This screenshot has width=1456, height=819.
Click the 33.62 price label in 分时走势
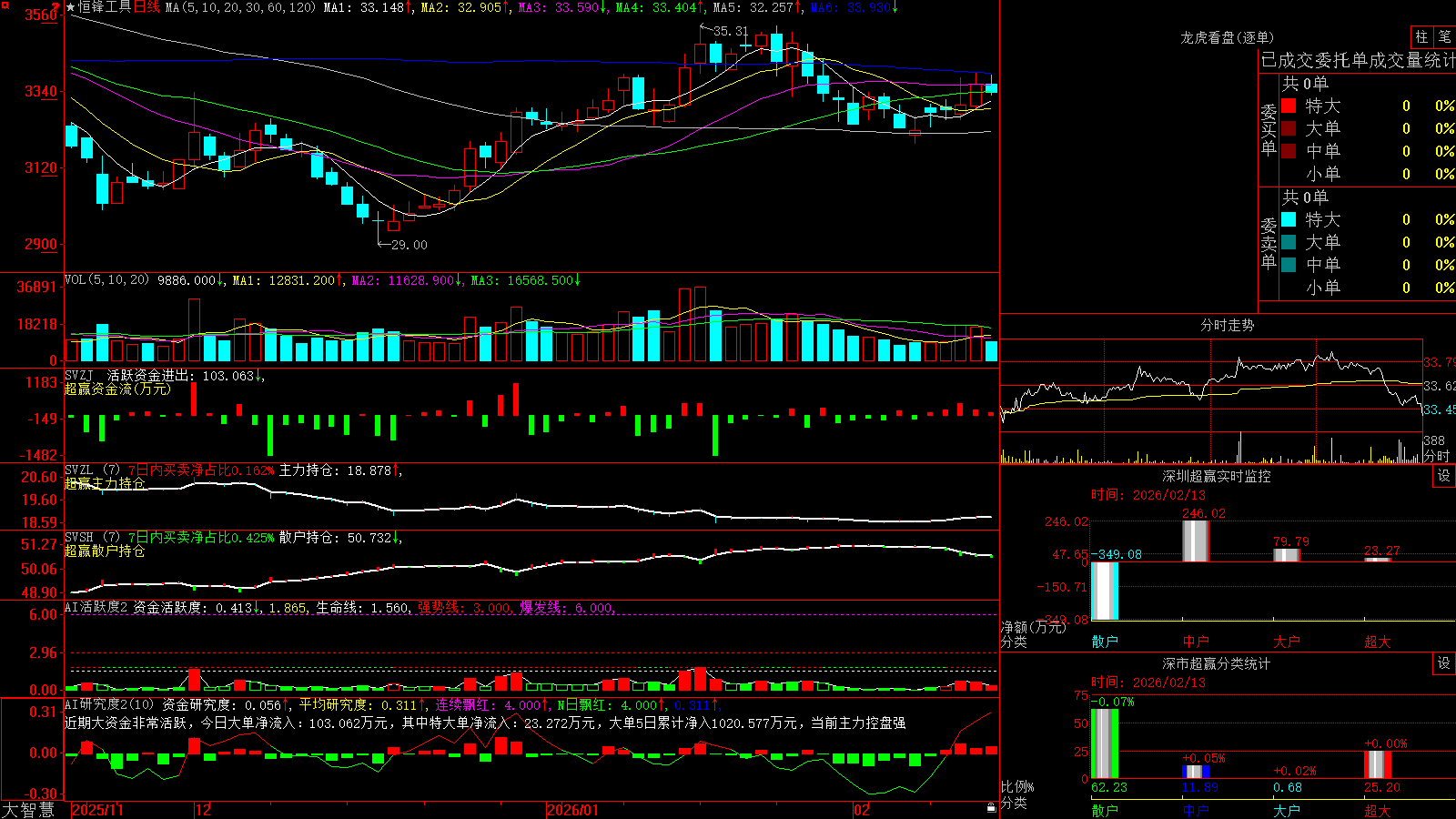point(1439,386)
